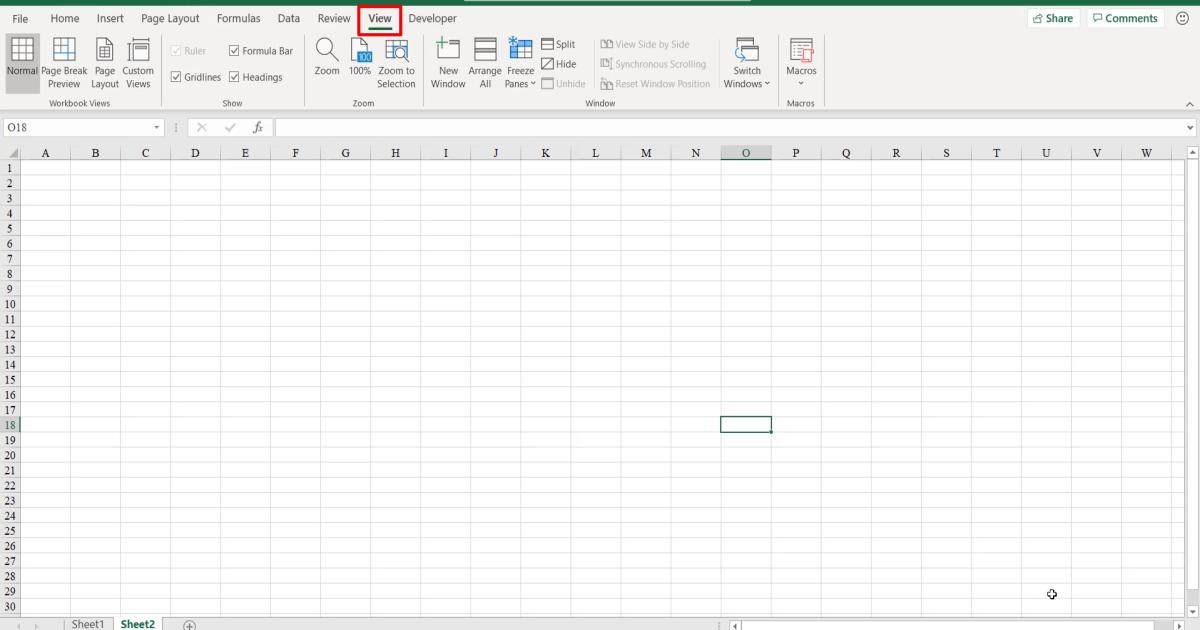Open the Freeze Panes dropdown
This screenshot has height=630, width=1200.
point(520,62)
